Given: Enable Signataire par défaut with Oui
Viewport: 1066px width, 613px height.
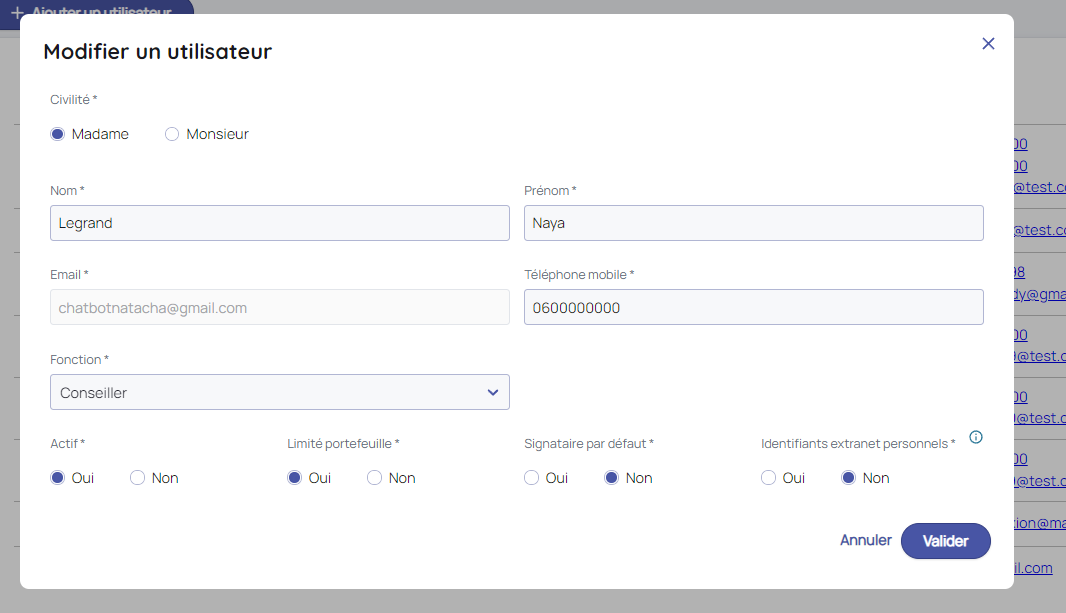Looking at the screenshot, I should click(532, 478).
